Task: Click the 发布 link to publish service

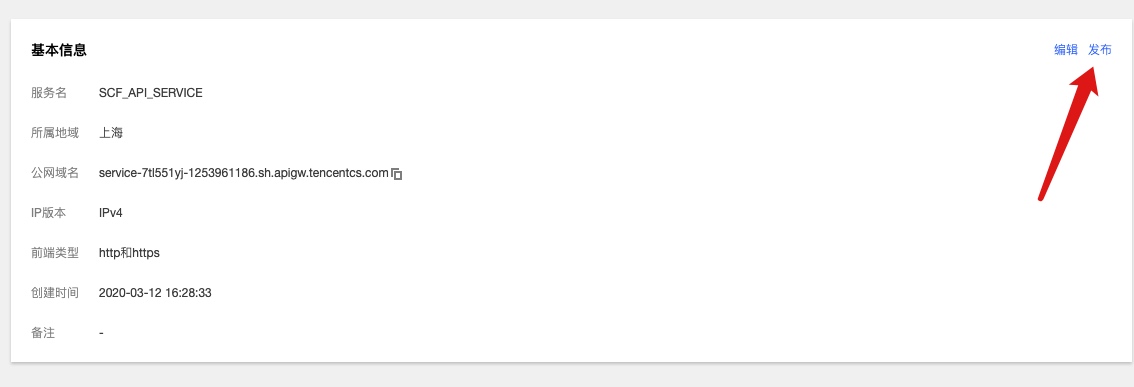Action: click(1100, 50)
